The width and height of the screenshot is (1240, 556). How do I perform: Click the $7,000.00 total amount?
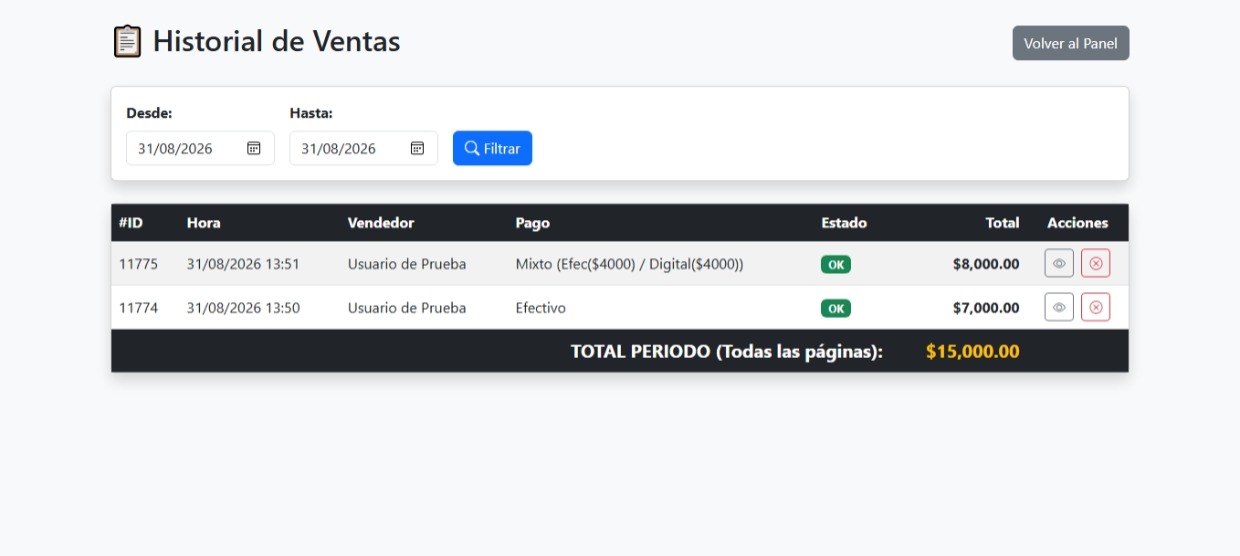[986, 308]
